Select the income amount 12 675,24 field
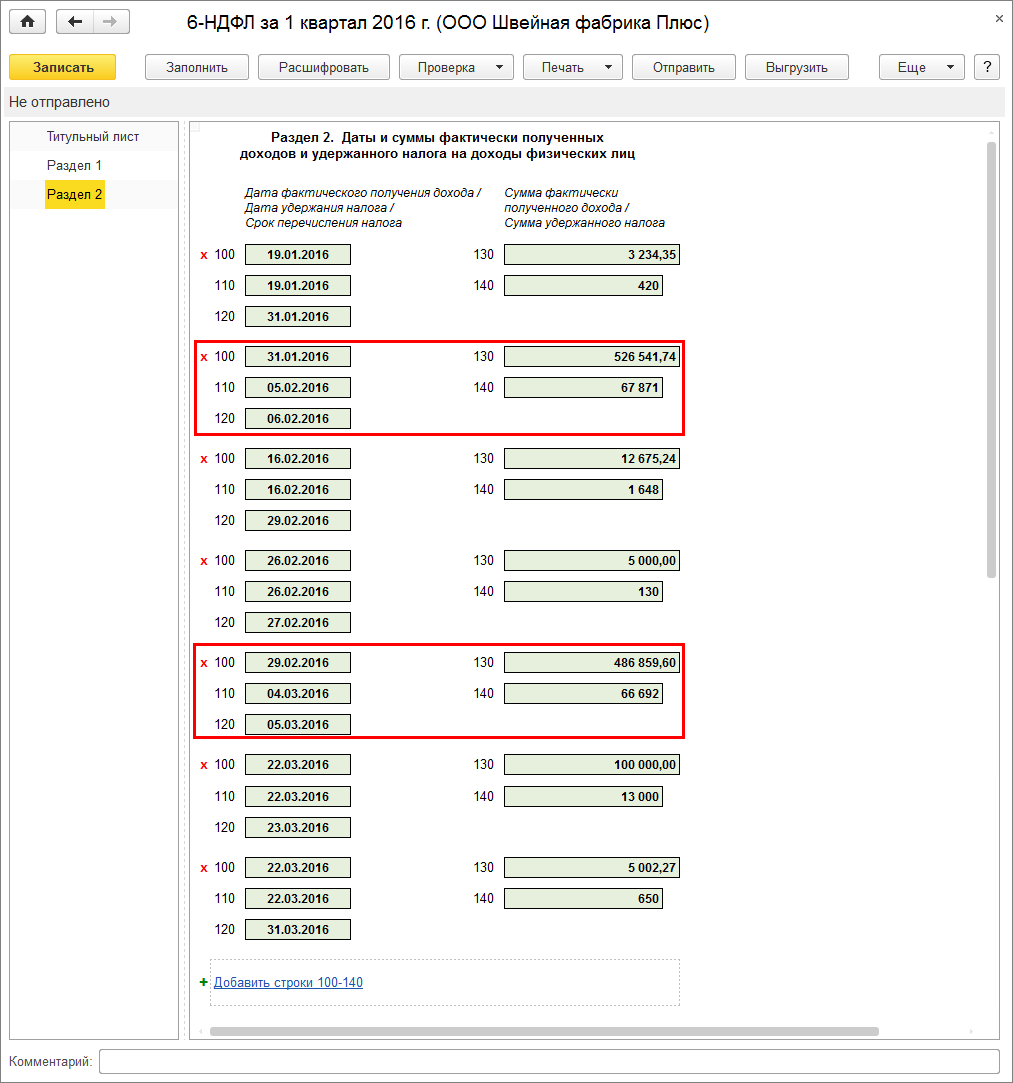The image size is (1013, 1083). pyautogui.click(x=592, y=459)
